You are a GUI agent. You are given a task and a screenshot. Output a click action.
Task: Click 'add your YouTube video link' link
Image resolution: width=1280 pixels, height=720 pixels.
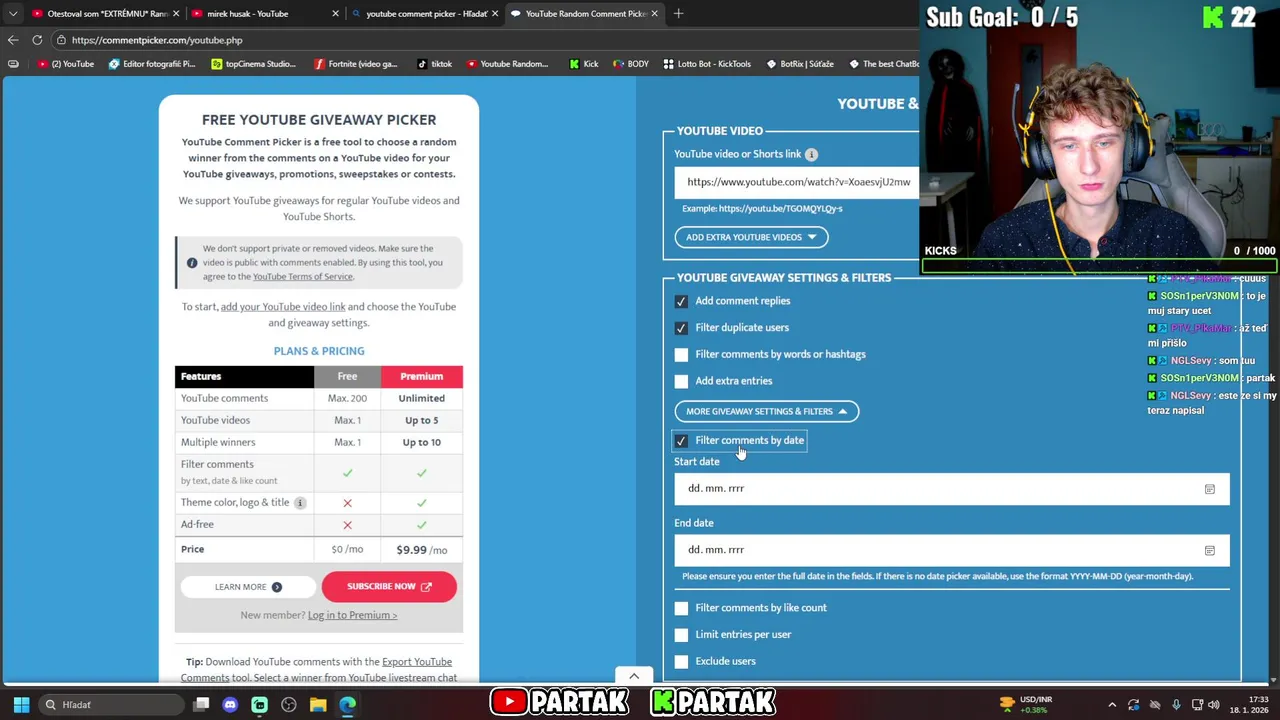(283, 307)
